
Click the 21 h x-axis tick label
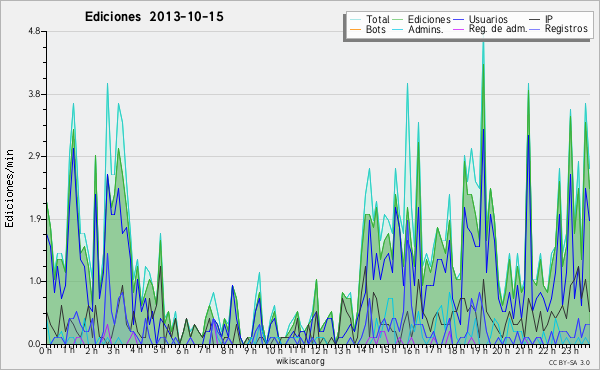523,351
